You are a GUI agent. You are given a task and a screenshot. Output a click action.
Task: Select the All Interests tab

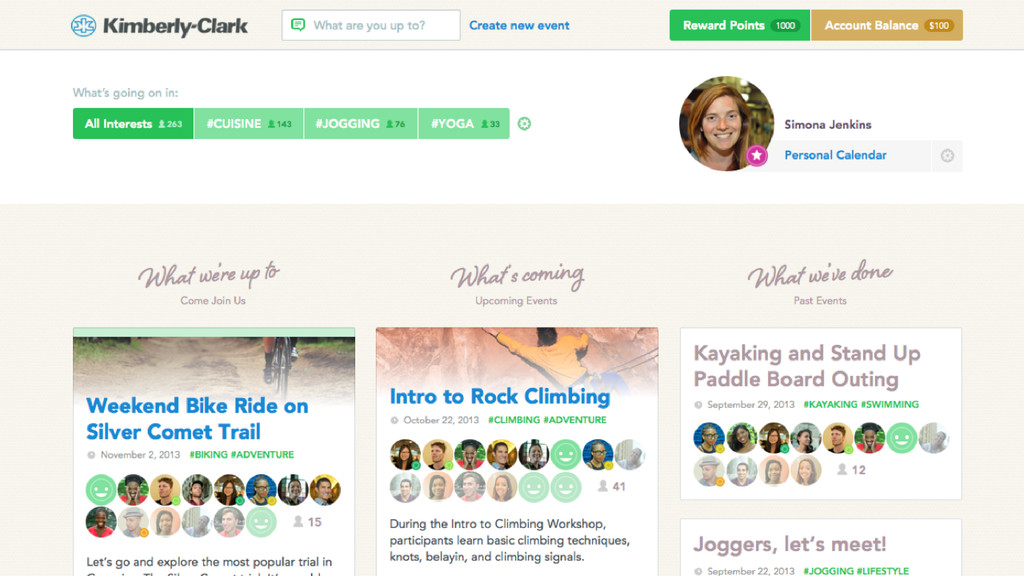point(133,123)
